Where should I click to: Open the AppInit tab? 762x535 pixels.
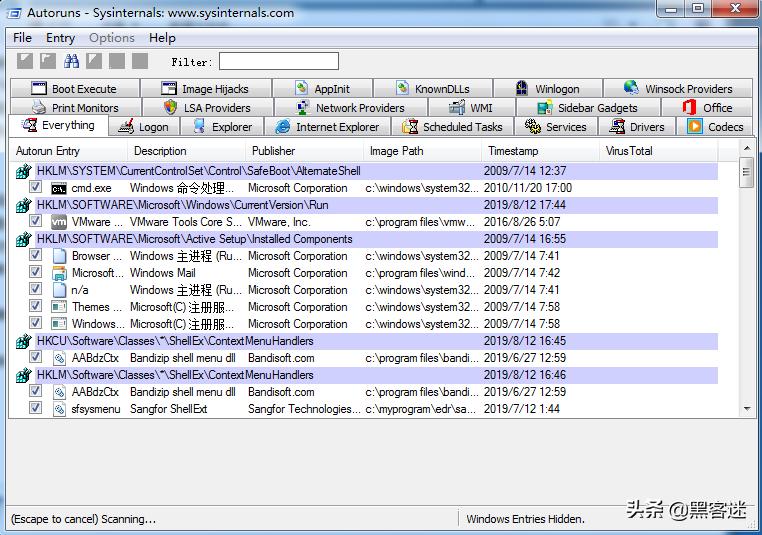click(323, 89)
